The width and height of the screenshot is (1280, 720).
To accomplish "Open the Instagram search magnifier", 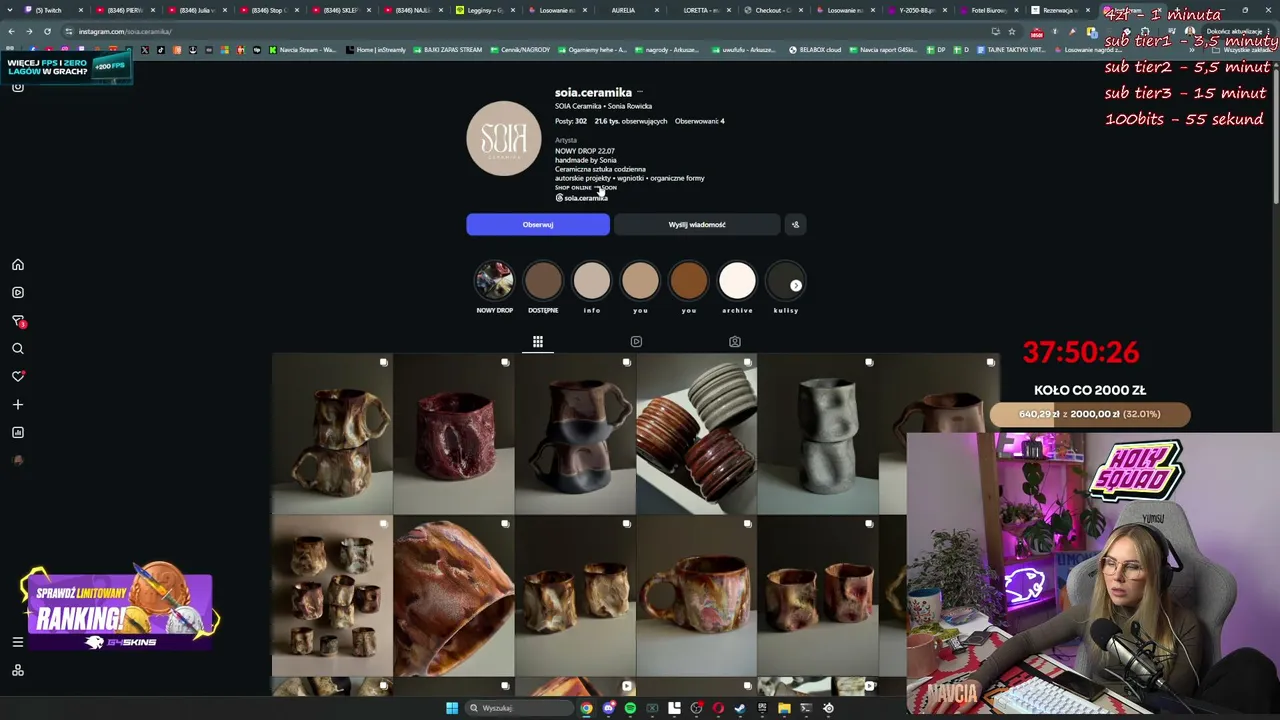I will tap(18, 349).
